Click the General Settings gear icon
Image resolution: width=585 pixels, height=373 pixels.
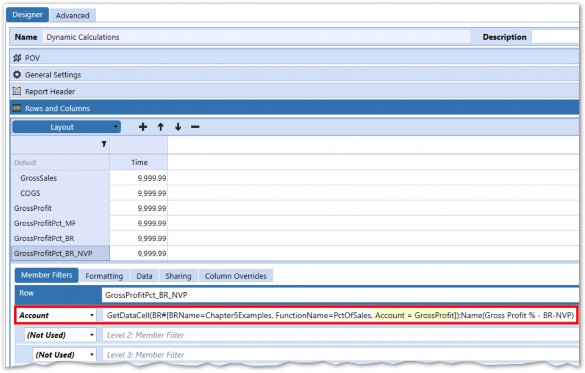(17, 75)
